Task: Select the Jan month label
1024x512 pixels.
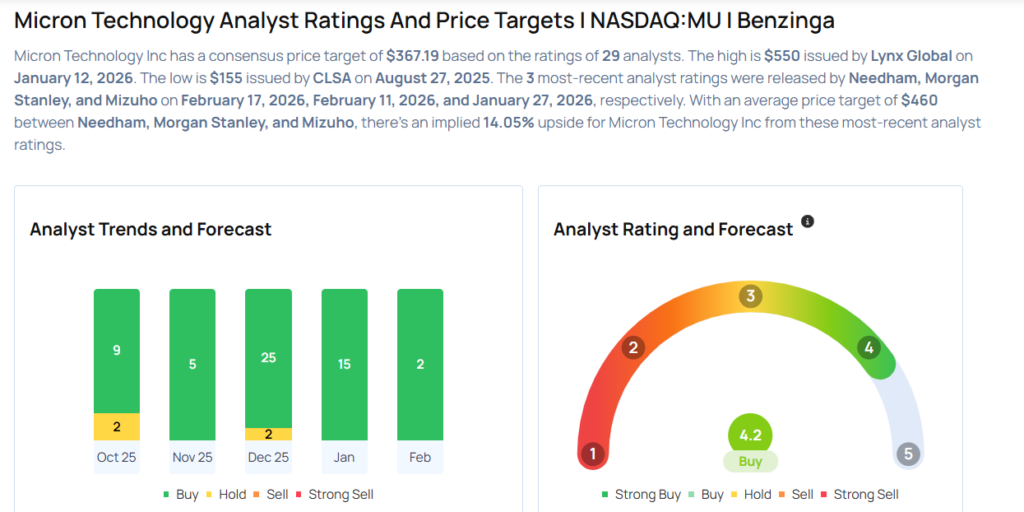Action: (x=344, y=457)
